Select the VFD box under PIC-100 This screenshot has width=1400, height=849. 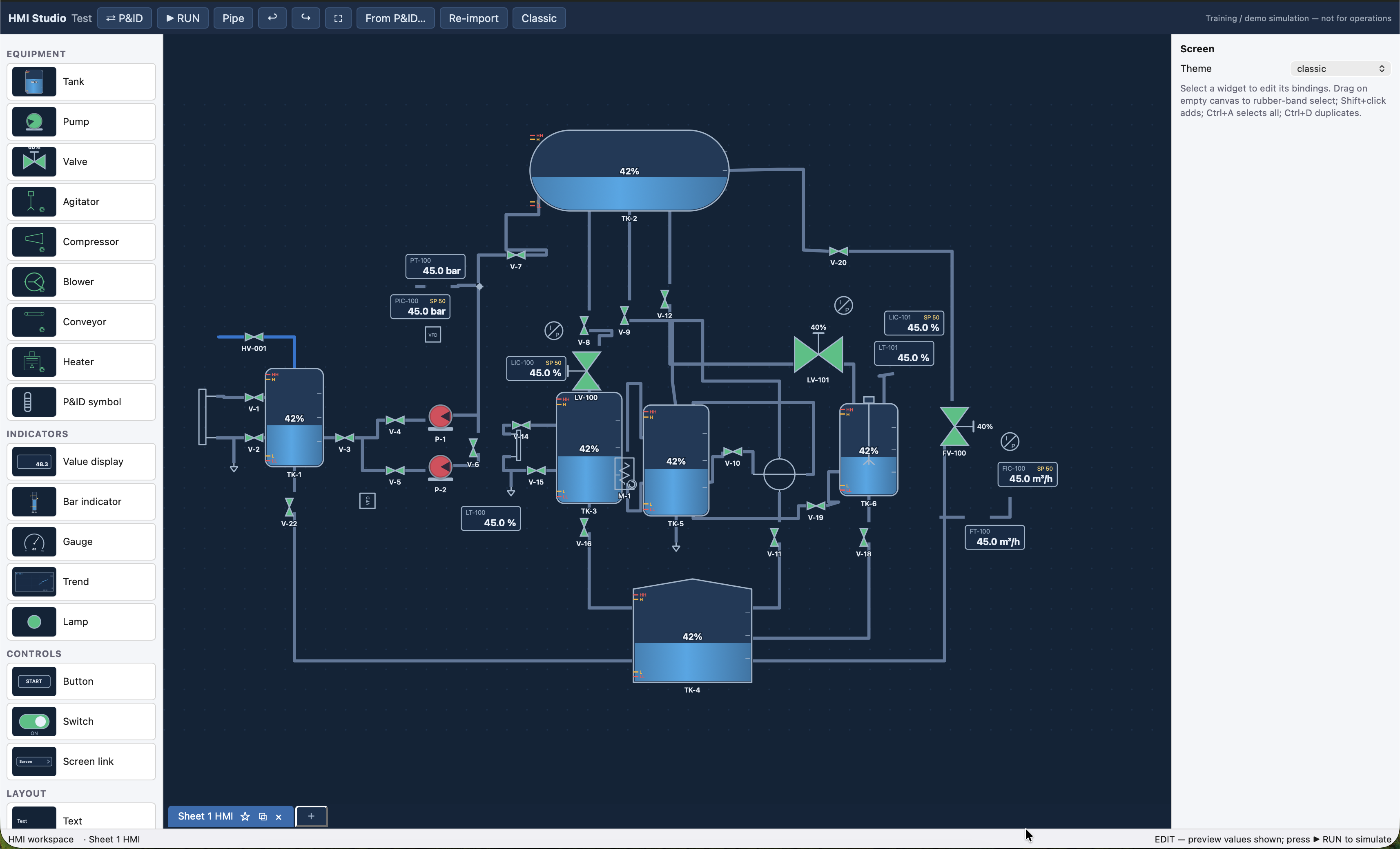pyautogui.click(x=433, y=335)
